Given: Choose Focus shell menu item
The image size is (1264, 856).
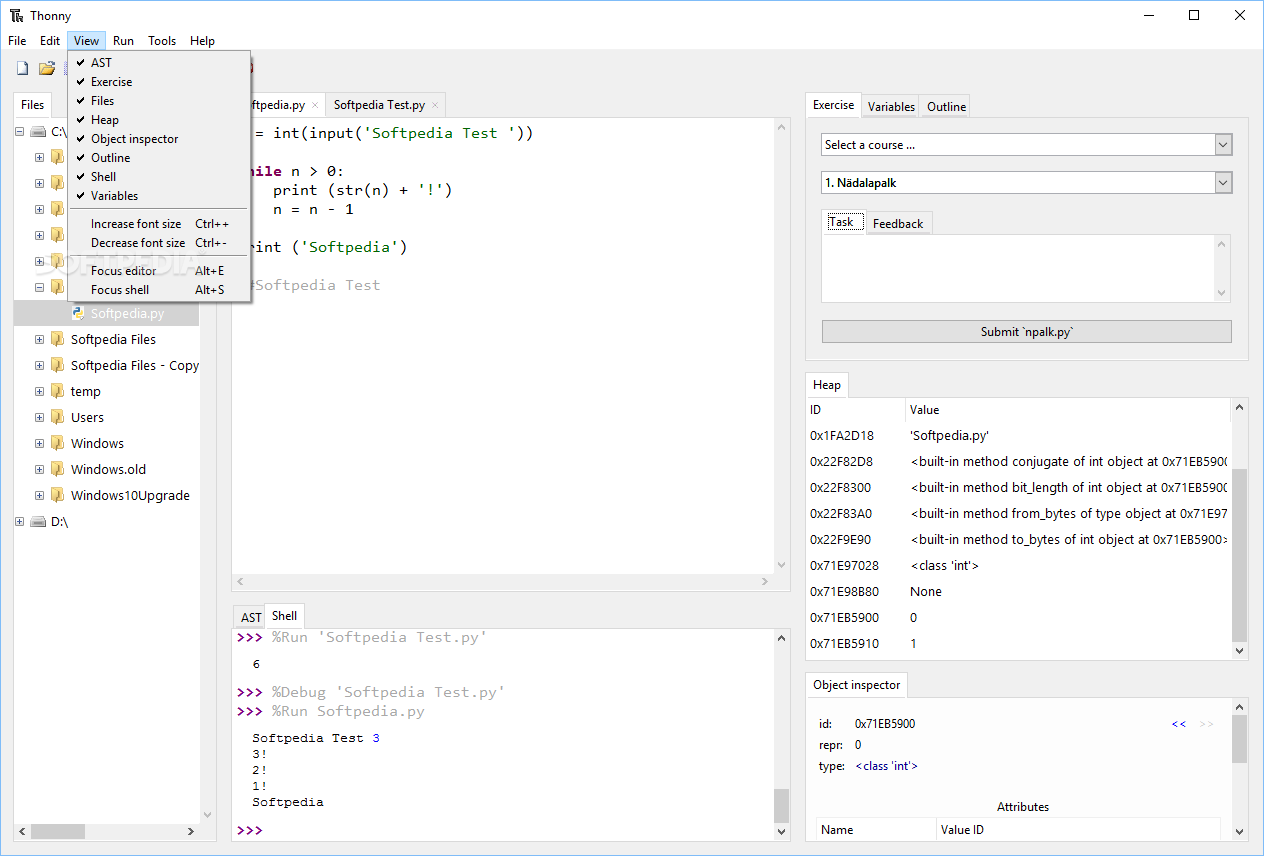Looking at the screenshot, I should tap(159, 290).
